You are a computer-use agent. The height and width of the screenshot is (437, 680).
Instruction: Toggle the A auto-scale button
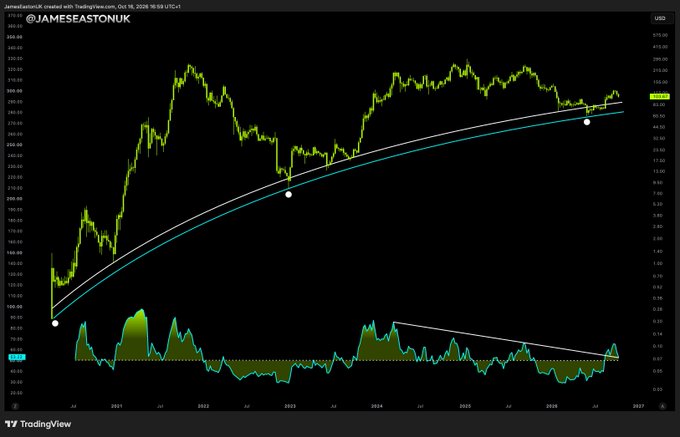[x=662, y=406]
